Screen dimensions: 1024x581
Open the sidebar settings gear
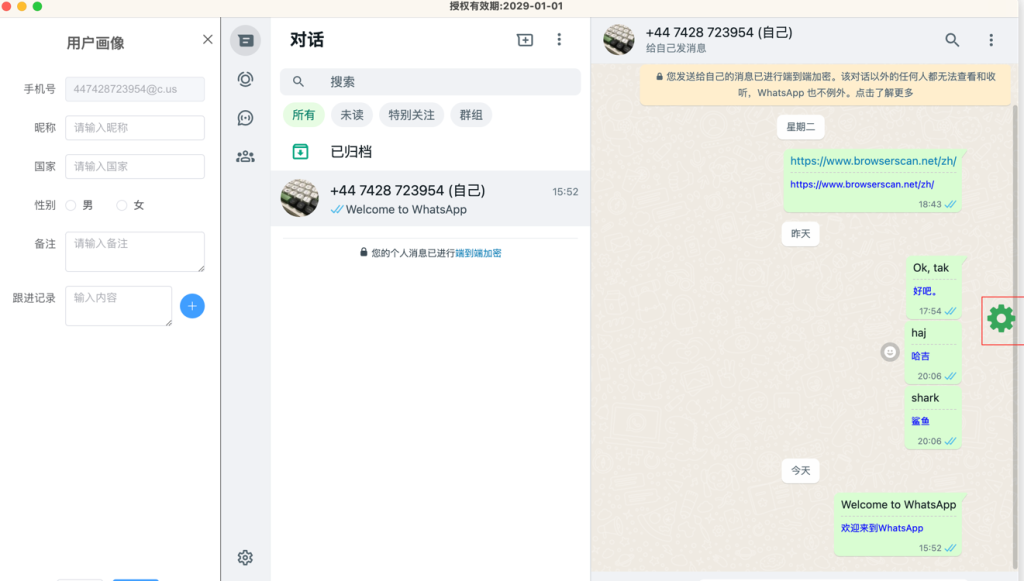coord(246,557)
